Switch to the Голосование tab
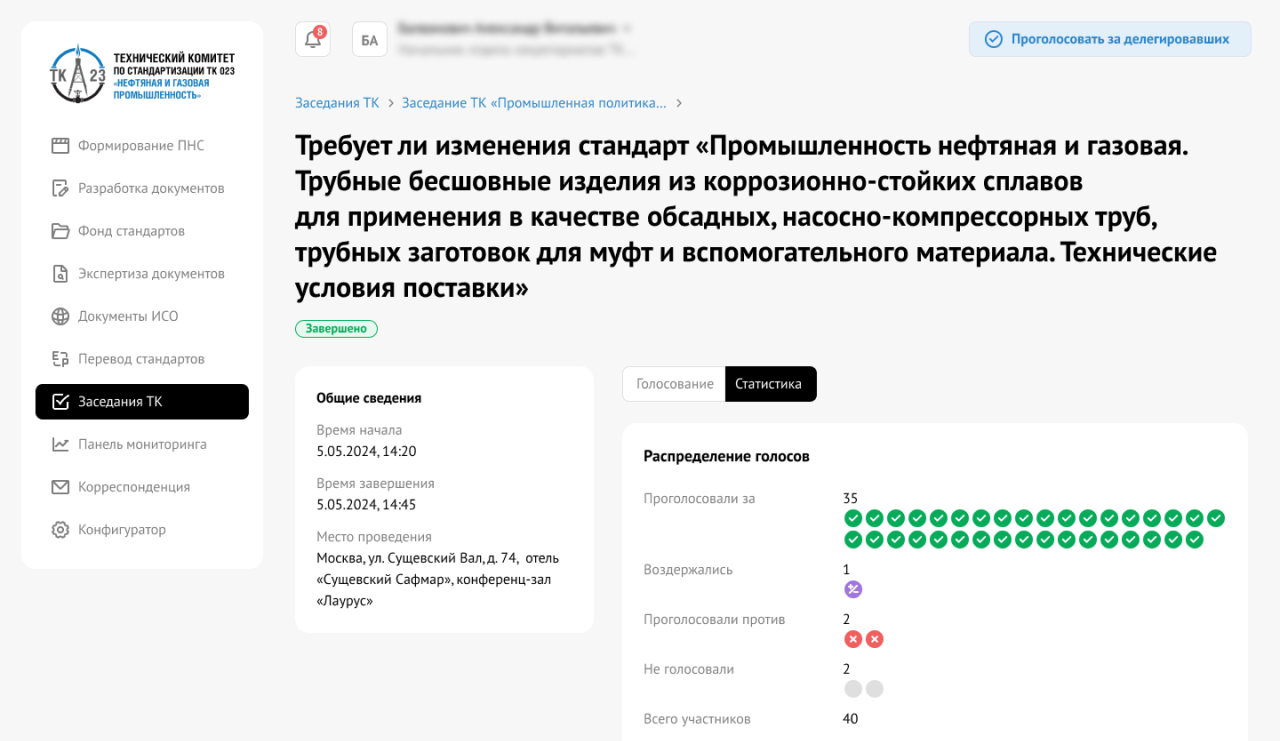Screen dimensions: 1280x741 674,384
